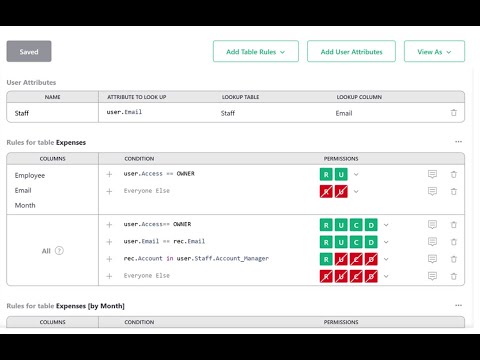The width and height of the screenshot is (480, 360).
Task: Open the Expenses table rules options menu
Action: click(x=459, y=142)
